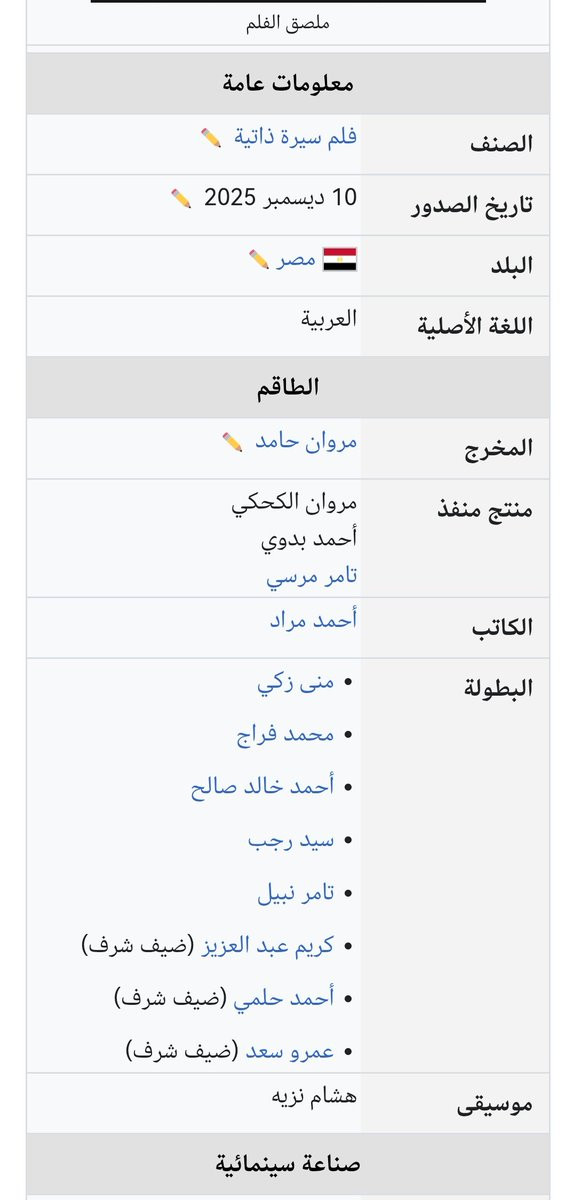Open the مصر country link
This screenshot has height=1200, width=573.
tap(296, 260)
